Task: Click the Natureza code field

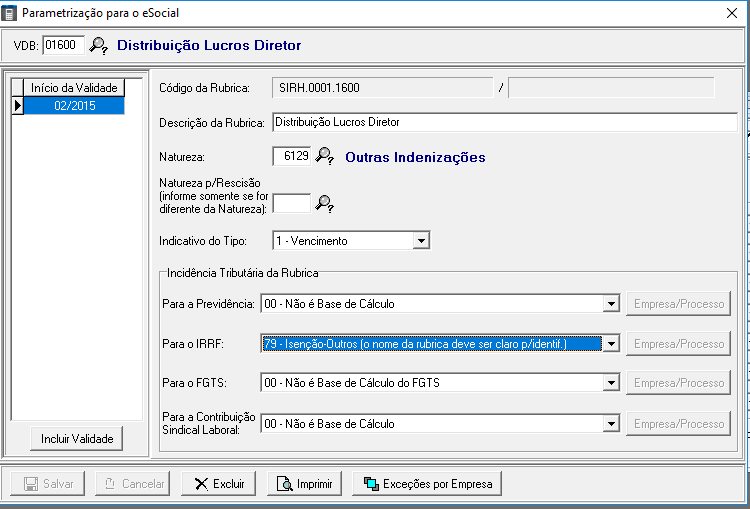Action: pos(291,157)
